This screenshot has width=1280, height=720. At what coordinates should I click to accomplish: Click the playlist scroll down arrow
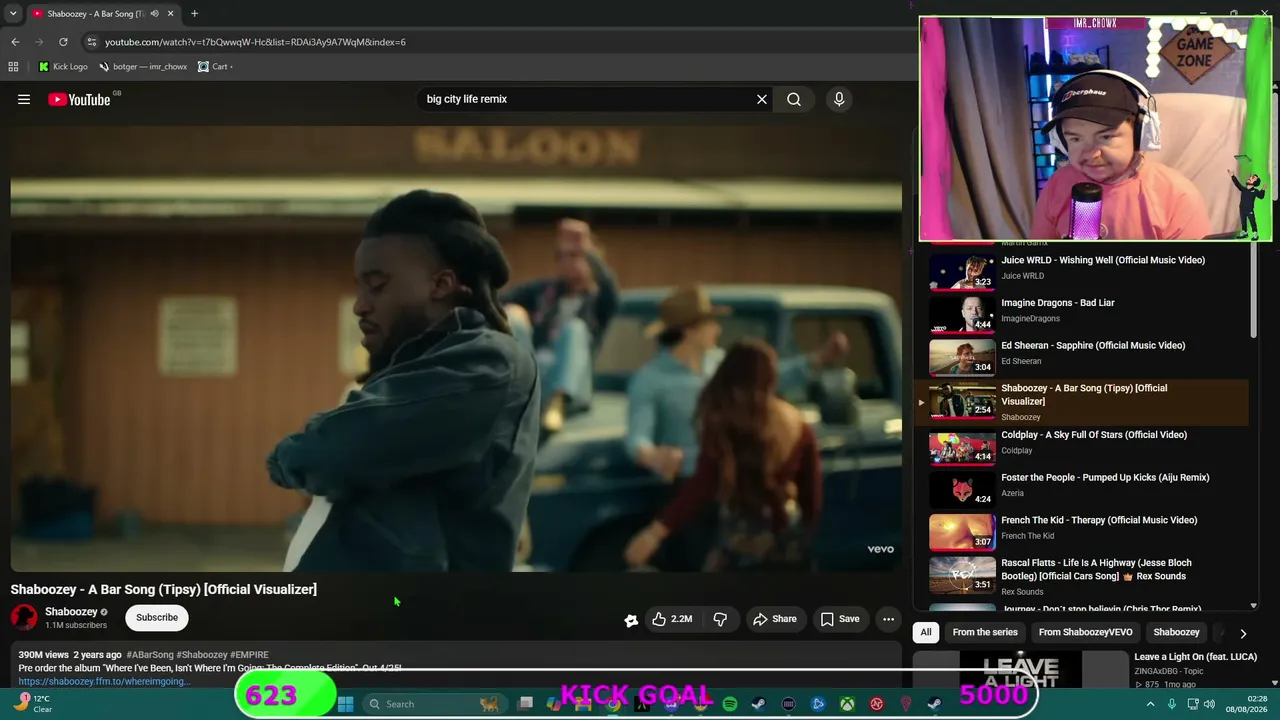[1253, 606]
